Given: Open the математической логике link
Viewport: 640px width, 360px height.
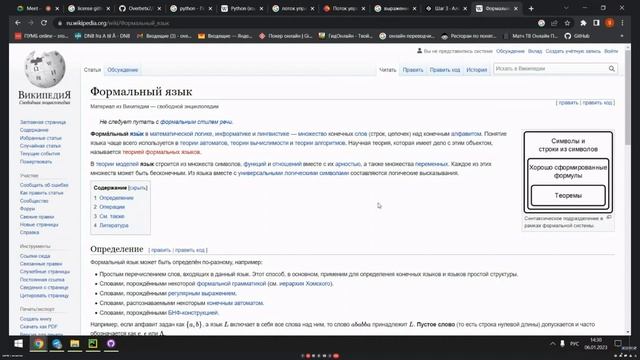Looking at the screenshot, I should pos(181,133).
